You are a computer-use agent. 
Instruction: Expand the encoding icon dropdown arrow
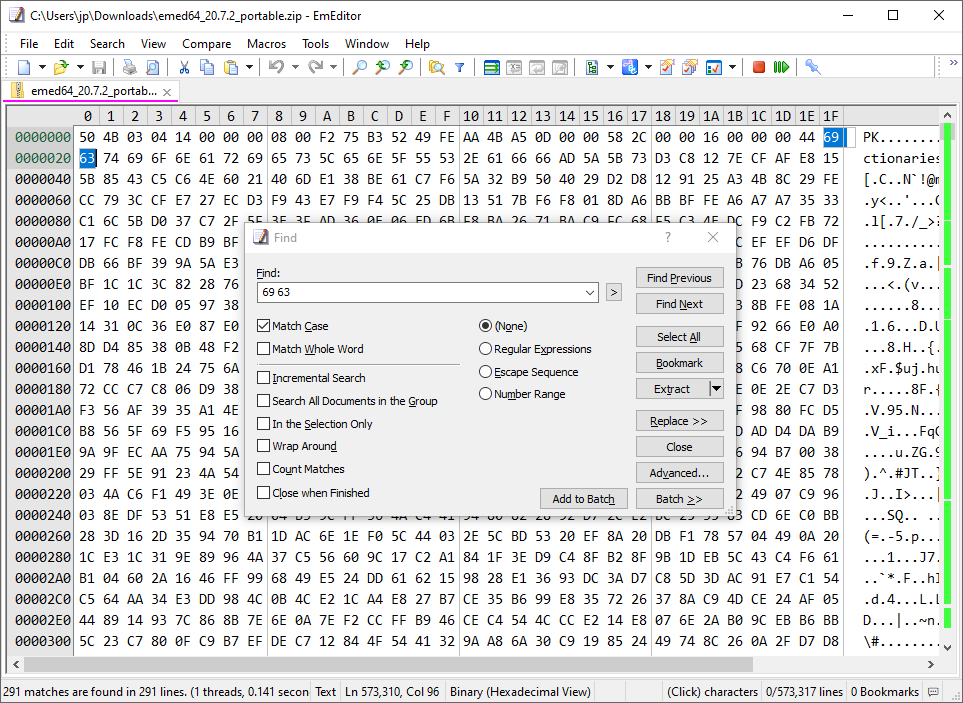pos(648,67)
